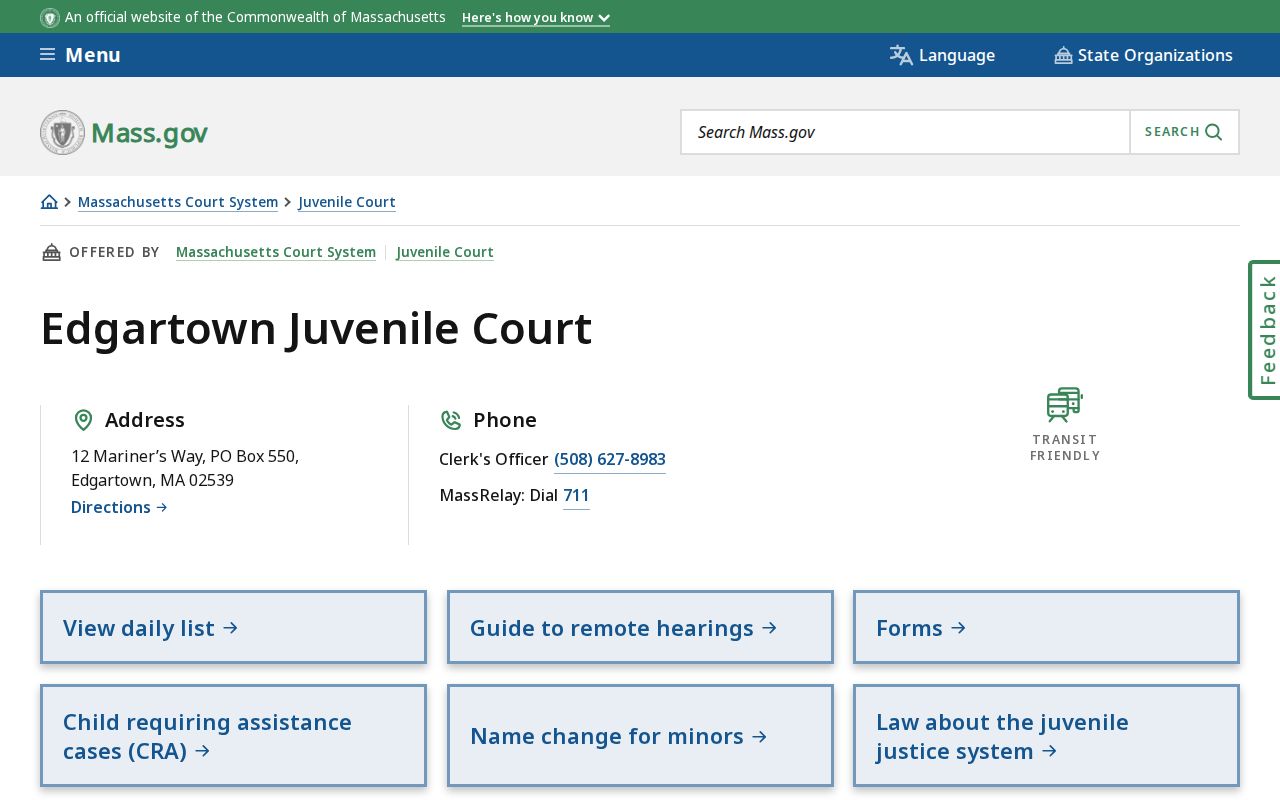Call Clerk's Officer number (508) 627-8983
Image resolution: width=1280 pixels, height=800 pixels.
point(610,459)
